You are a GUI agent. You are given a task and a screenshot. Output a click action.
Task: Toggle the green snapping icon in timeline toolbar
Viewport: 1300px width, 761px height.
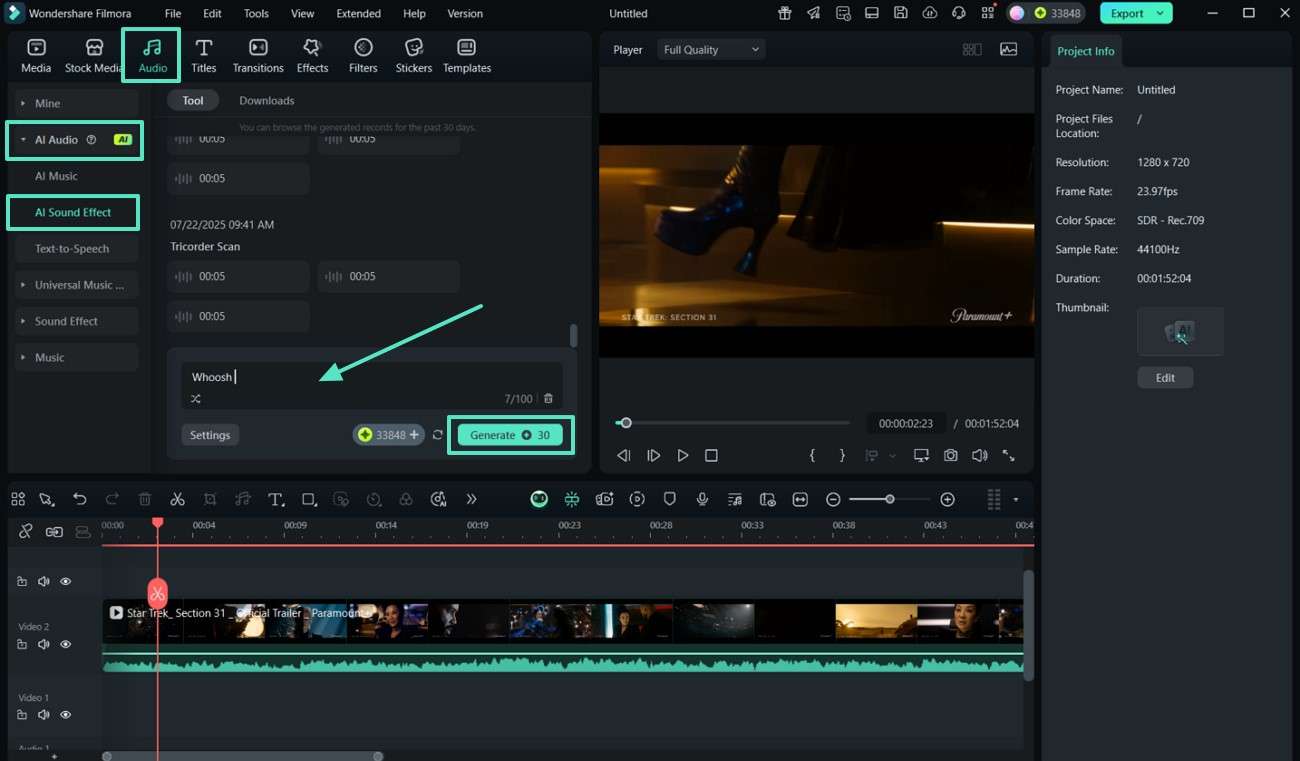(572, 499)
